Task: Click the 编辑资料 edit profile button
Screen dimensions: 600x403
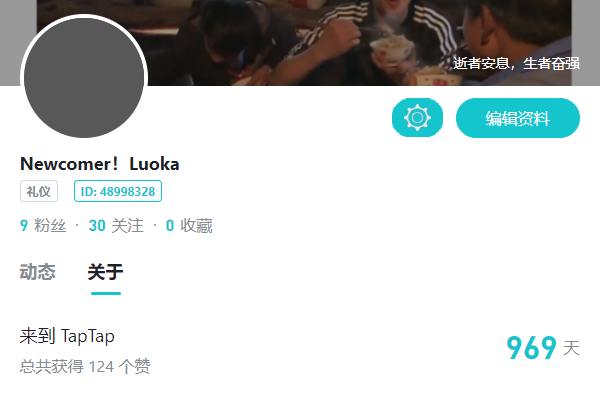Action: click(x=518, y=118)
